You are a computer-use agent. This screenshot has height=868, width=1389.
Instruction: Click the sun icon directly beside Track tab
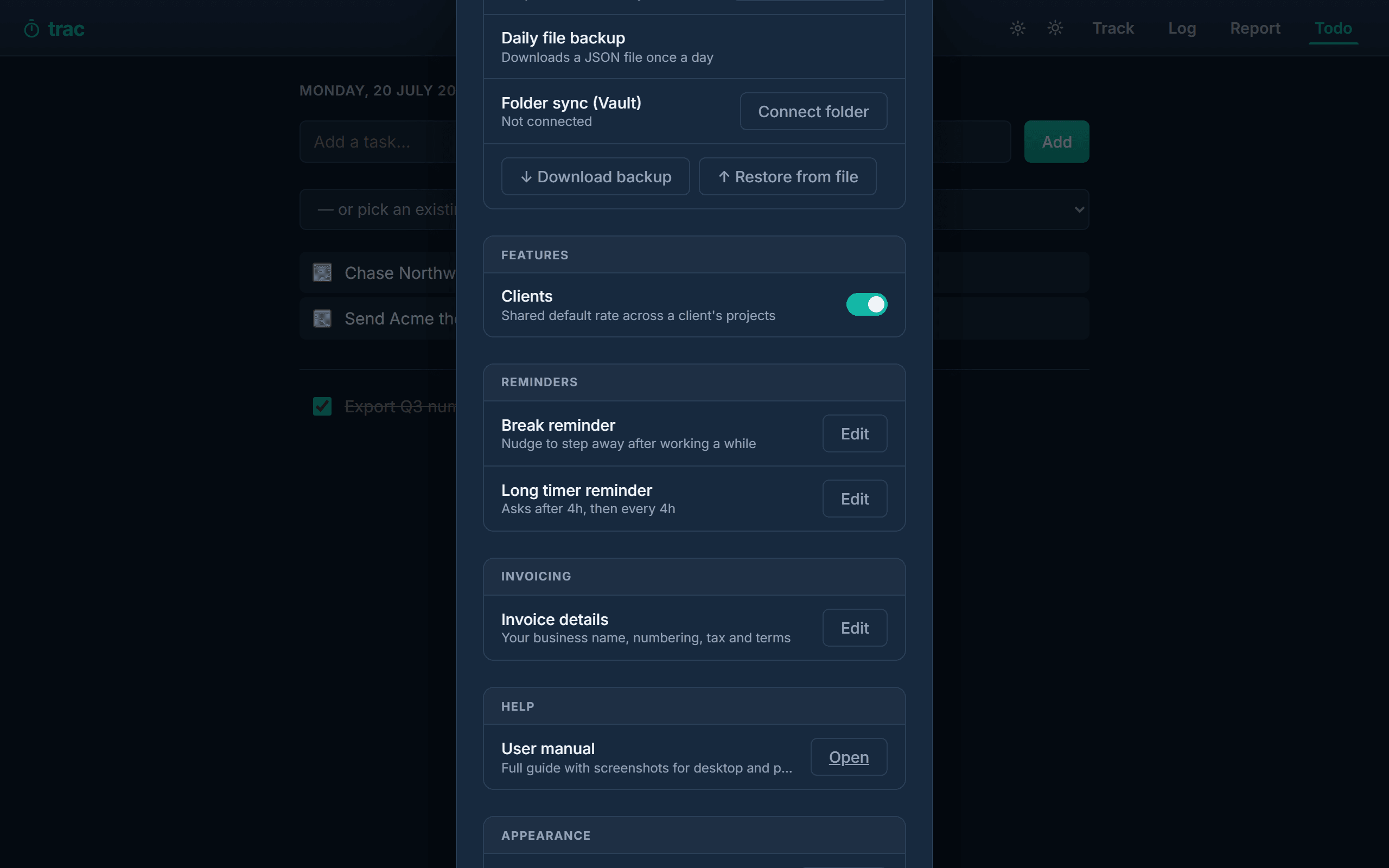pyautogui.click(x=1055, y=28)
